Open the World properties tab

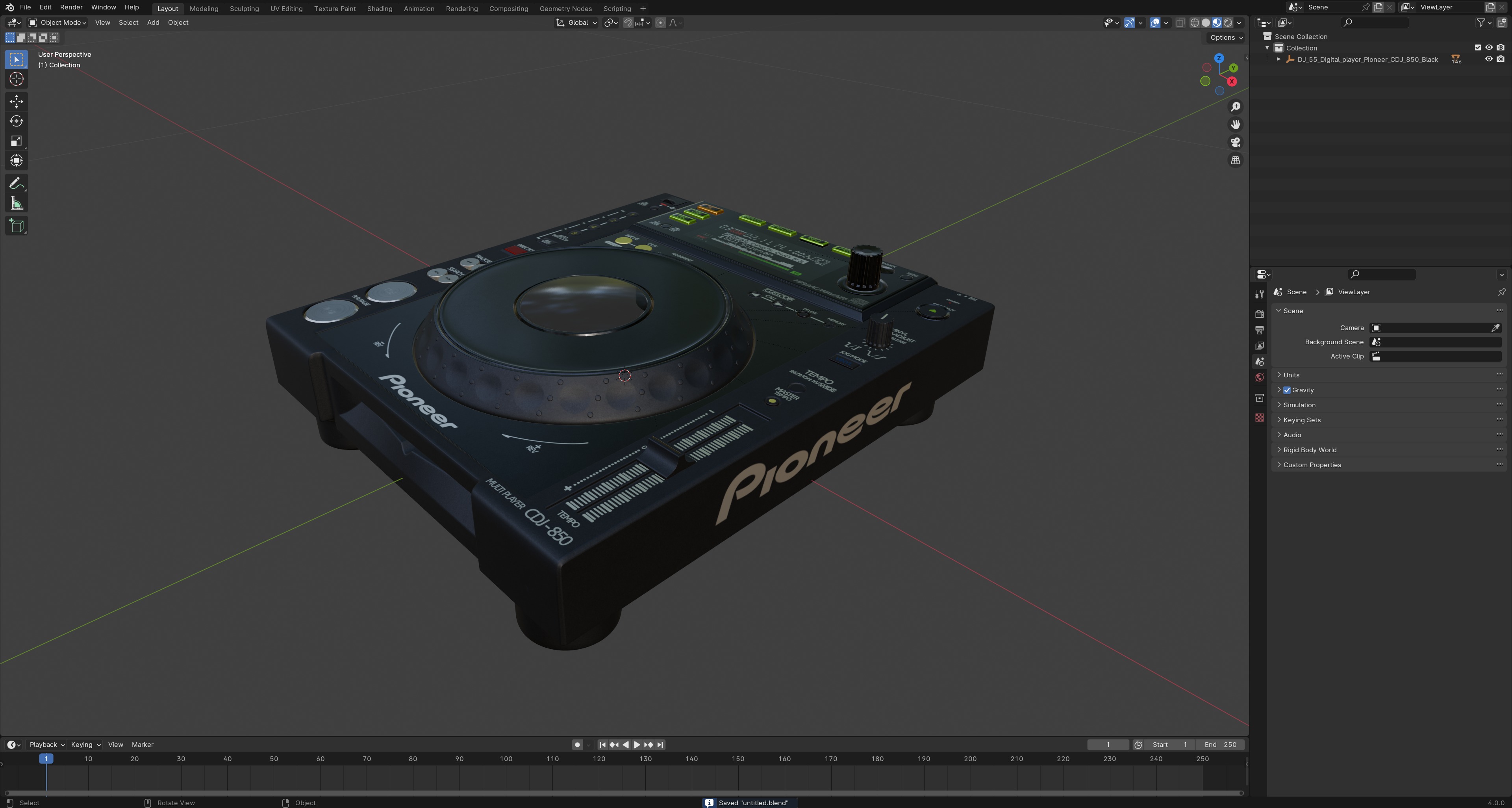pyautogui.click(x=1260, y=377)
